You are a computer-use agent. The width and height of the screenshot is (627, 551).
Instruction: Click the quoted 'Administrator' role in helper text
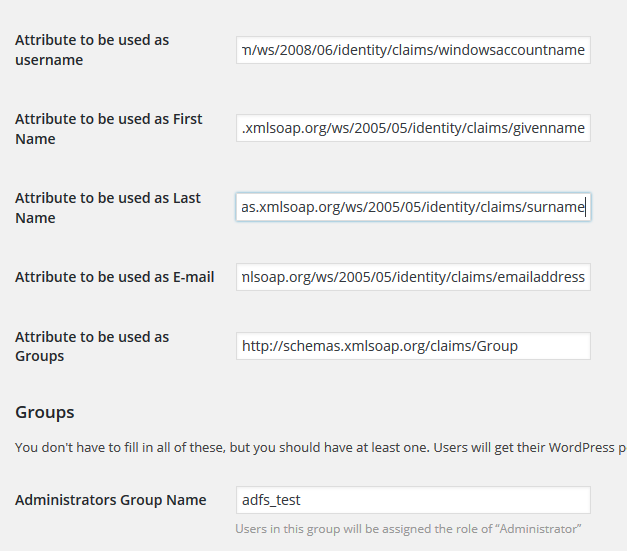538,528
